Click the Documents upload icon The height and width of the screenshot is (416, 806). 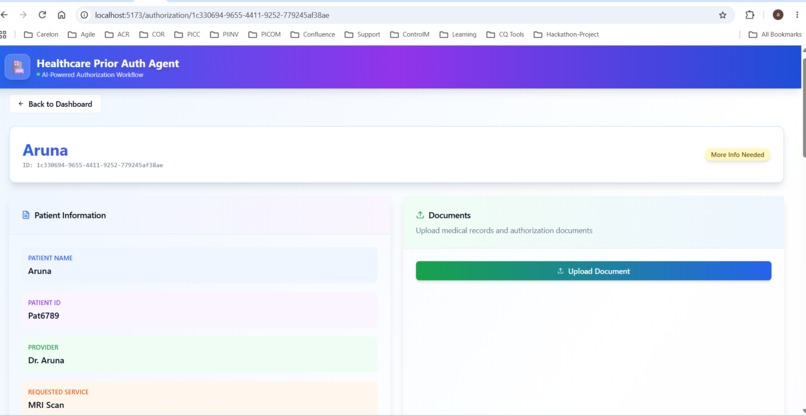click(x=420, y=215)
